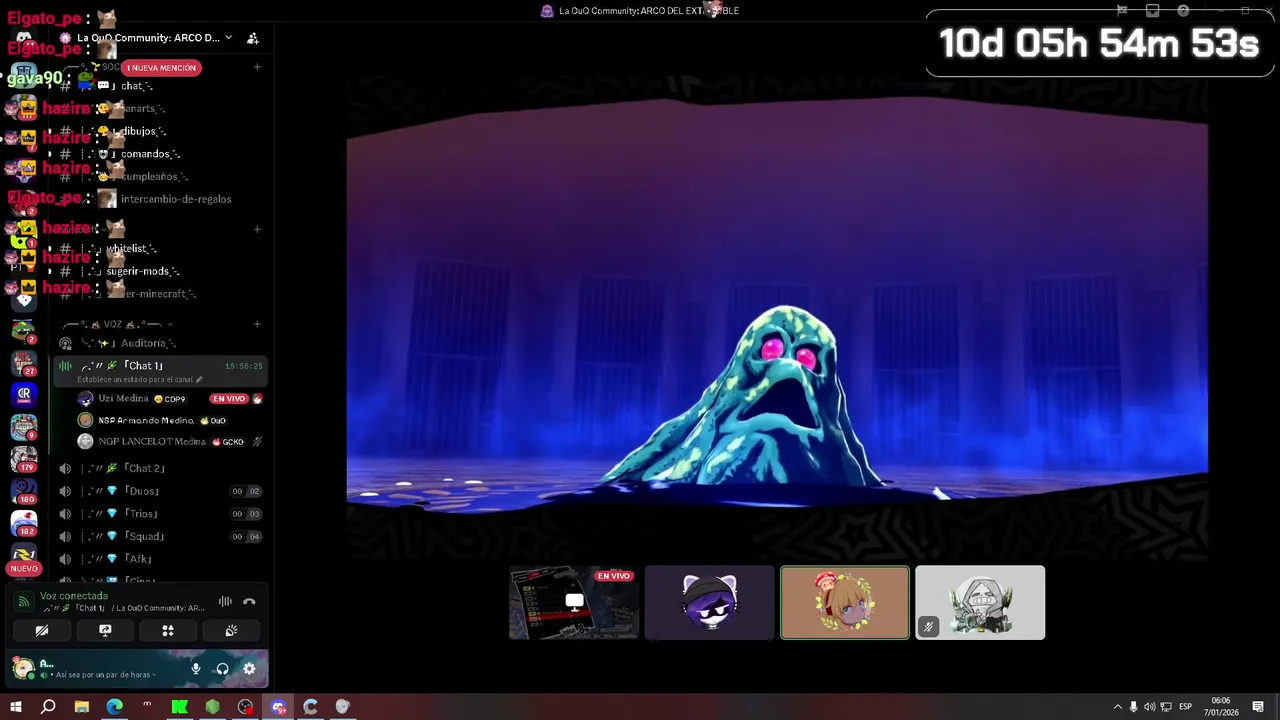The width and height of the screenshot is (1280, 720).
Task: Open the server icon with 182 badge
Action: [24, 523]
